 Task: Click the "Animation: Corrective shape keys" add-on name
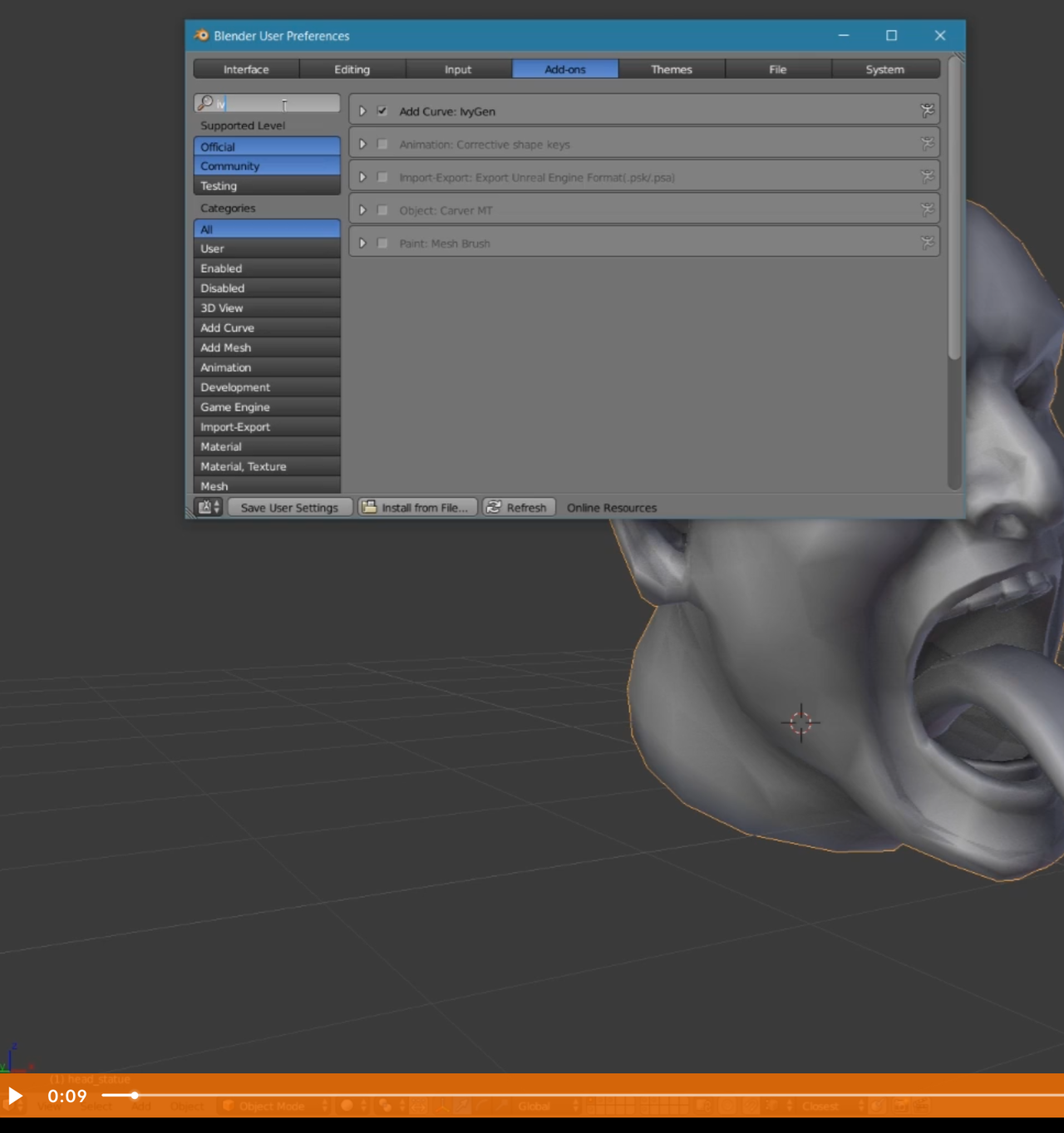[485, 145]
